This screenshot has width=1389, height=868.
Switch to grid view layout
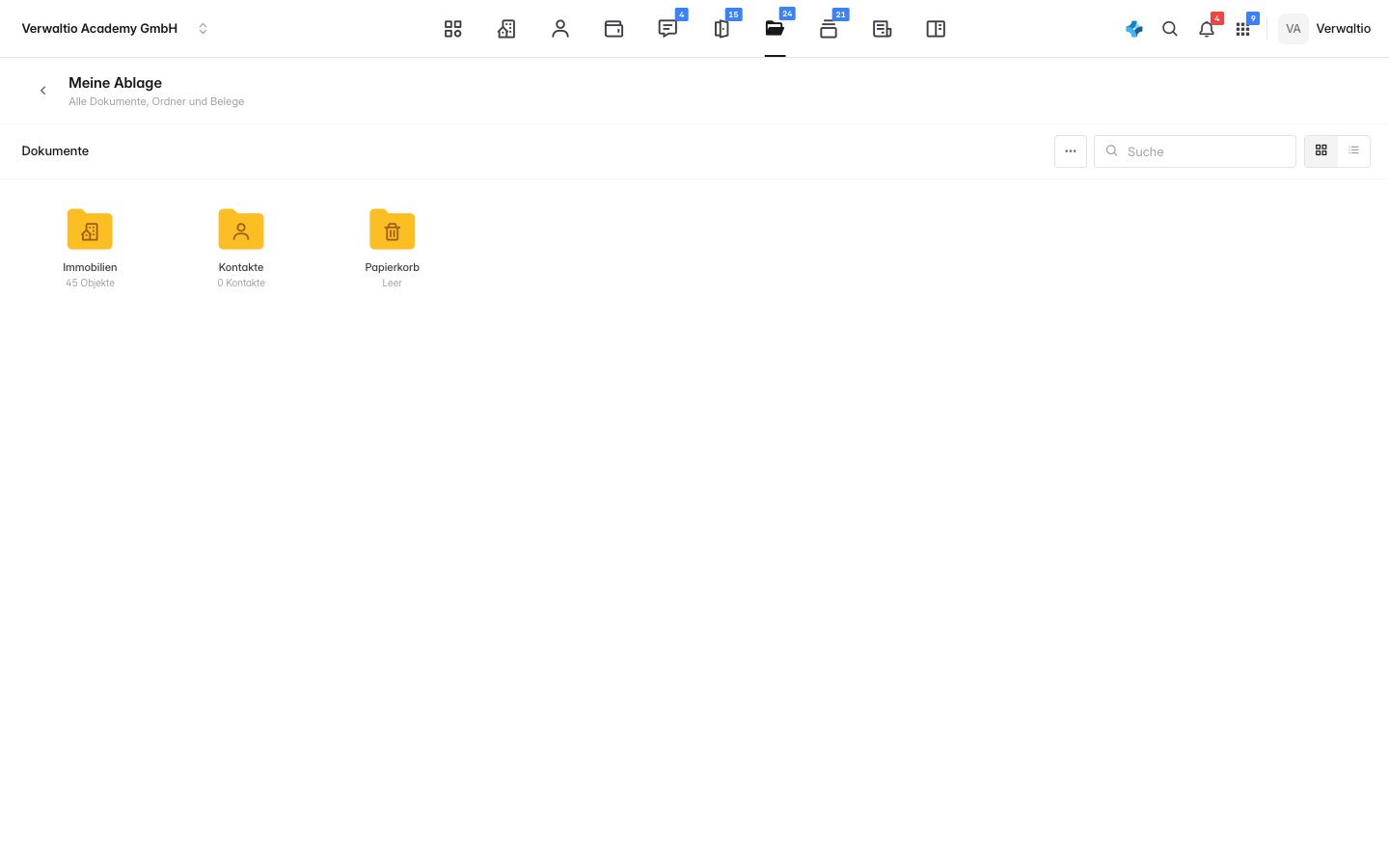click(1321, 150)
